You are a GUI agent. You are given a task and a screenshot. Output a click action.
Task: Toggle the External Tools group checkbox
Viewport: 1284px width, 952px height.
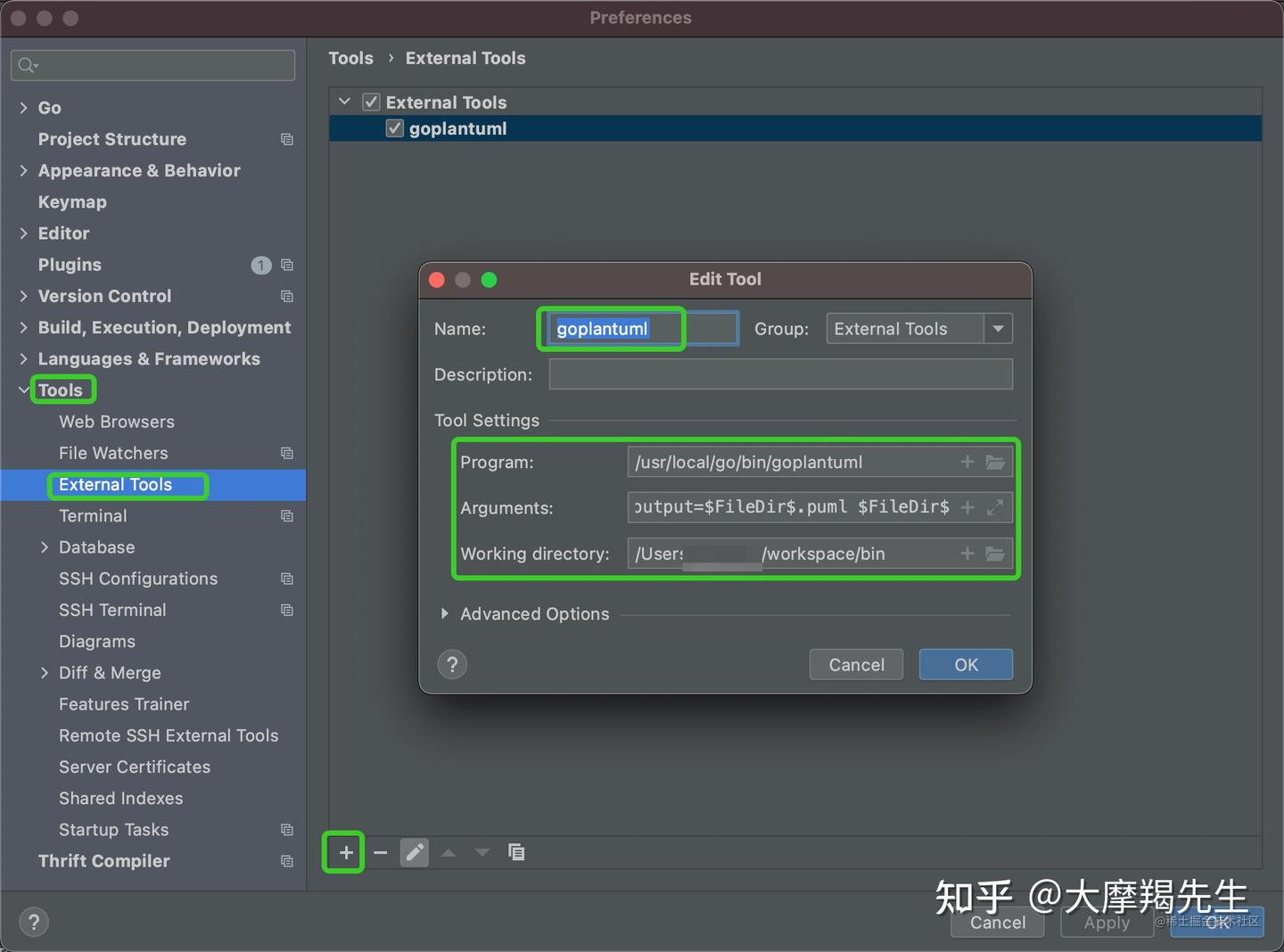(x=372, y=103)
